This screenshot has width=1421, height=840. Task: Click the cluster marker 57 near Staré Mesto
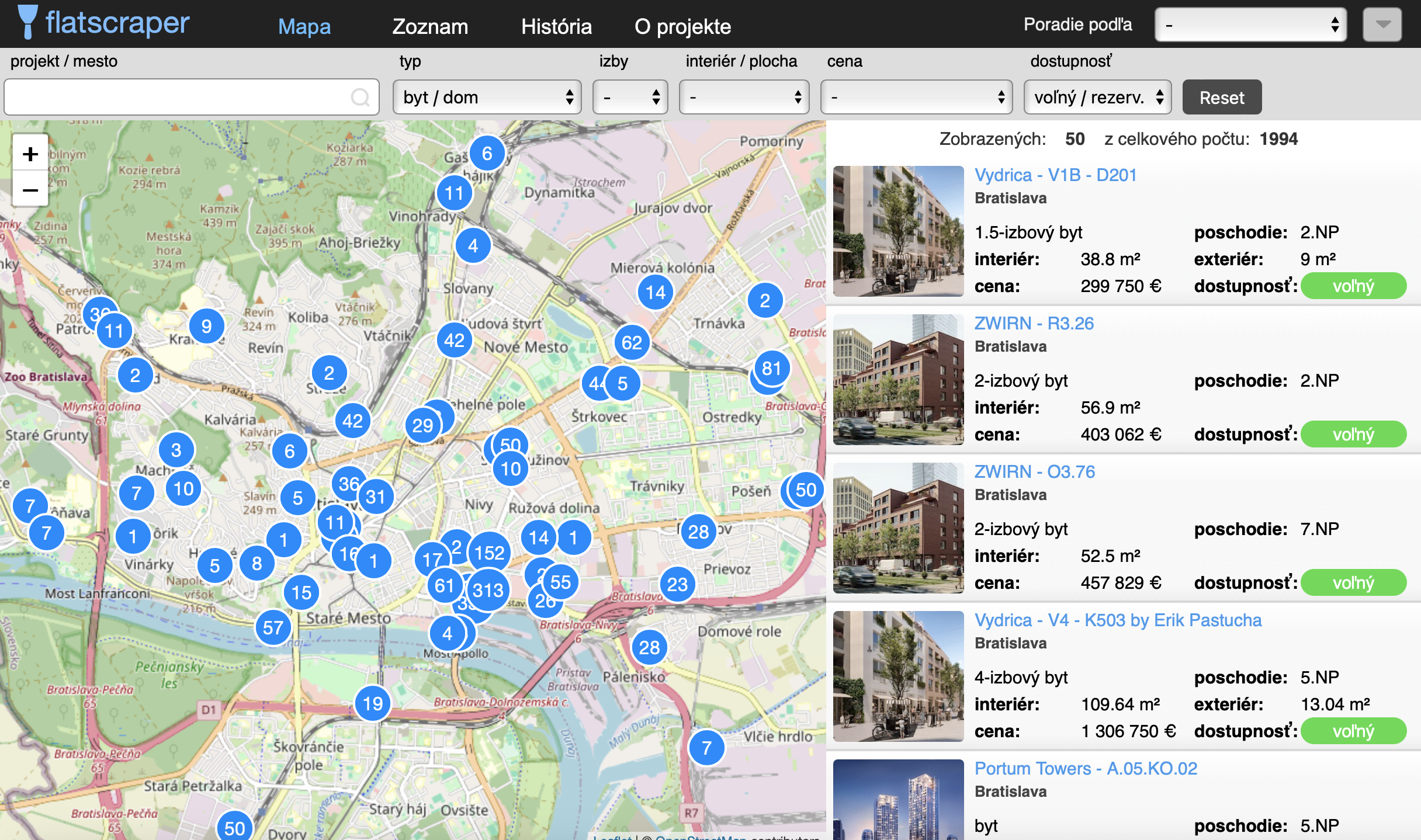click(273, 627)
